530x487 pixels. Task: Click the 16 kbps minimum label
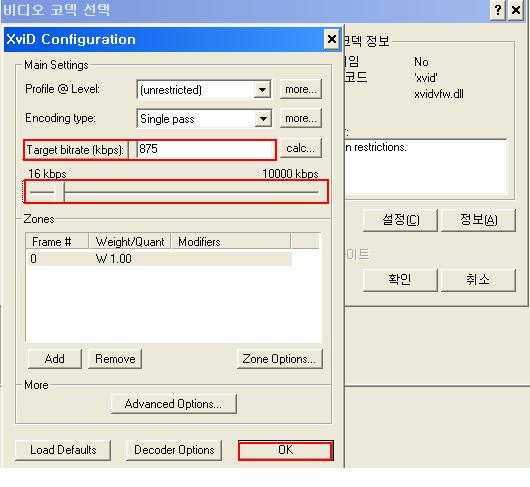point(47,174)
